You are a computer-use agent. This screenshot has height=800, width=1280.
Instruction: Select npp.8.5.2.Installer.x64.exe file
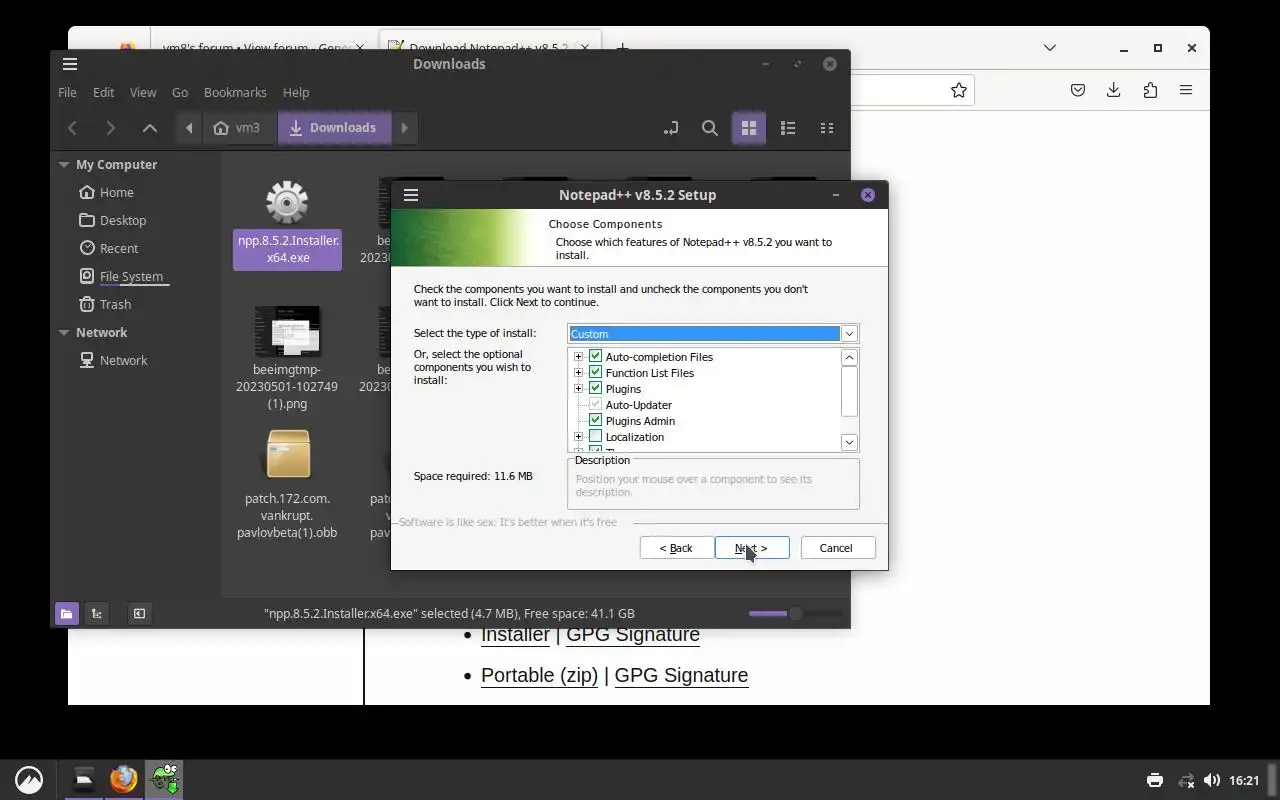pos(288,224)
